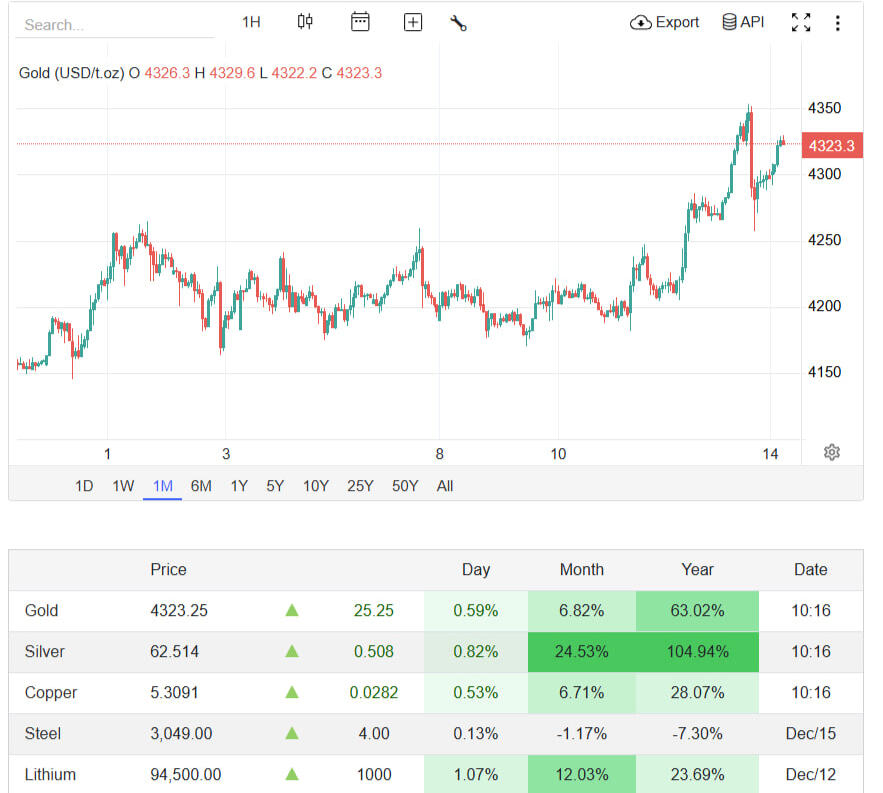The height and width of the screenshot is (793, 883).
Task: Open the Gold commodity link
Action: point(42,610)
